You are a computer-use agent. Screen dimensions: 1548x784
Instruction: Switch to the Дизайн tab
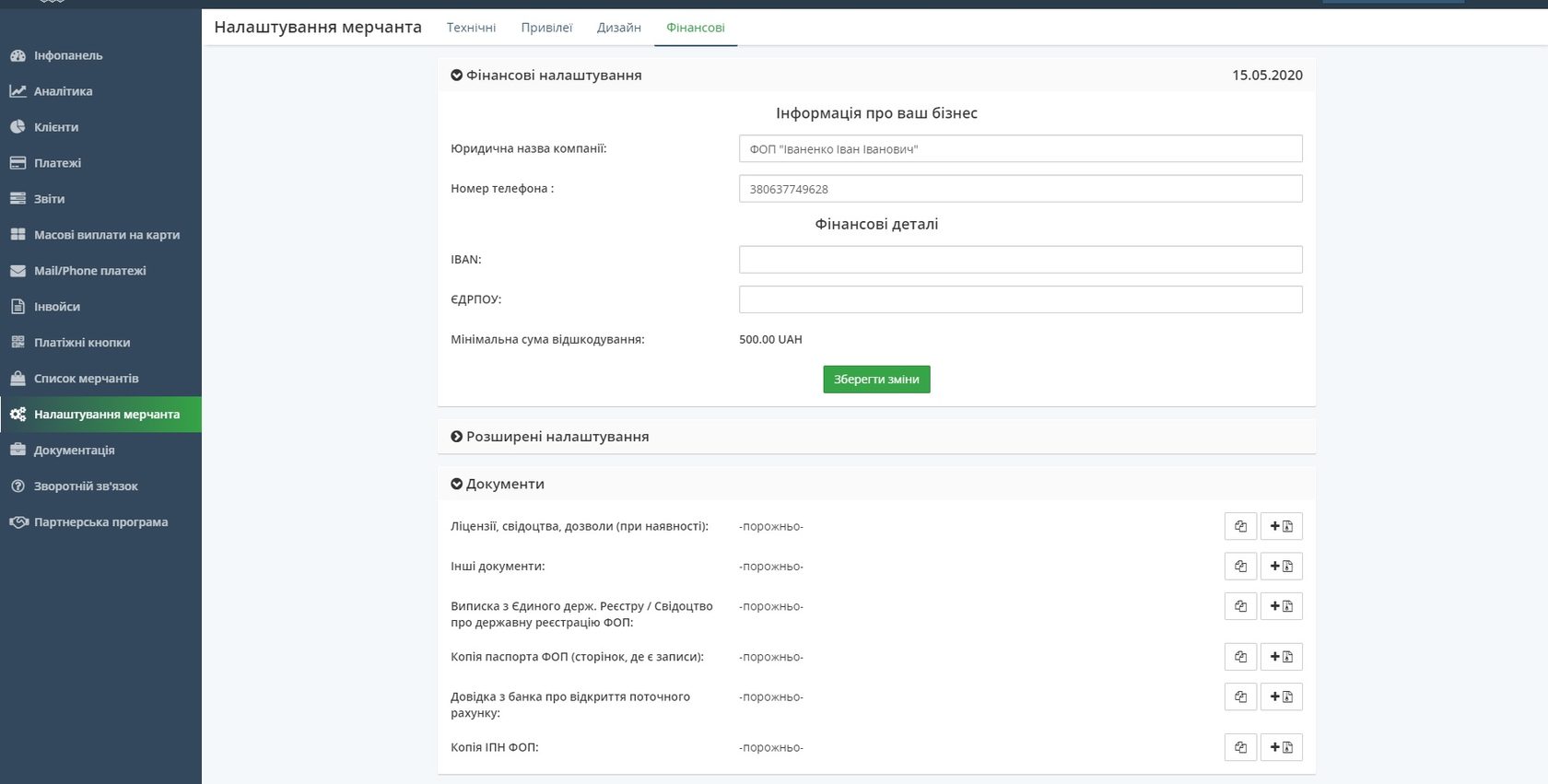pos(618,28)
